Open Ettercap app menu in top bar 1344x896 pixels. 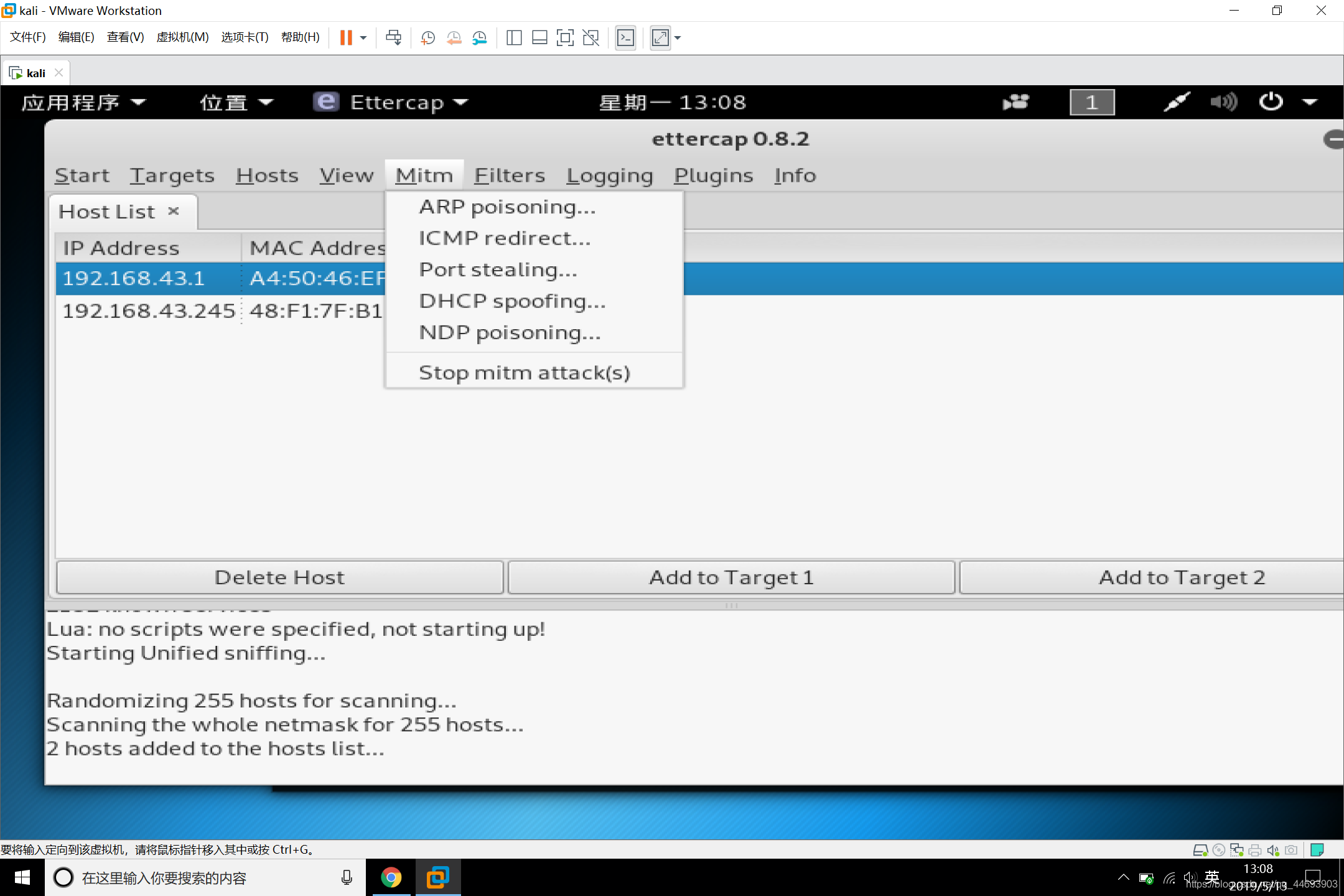(x=391, y=102)
